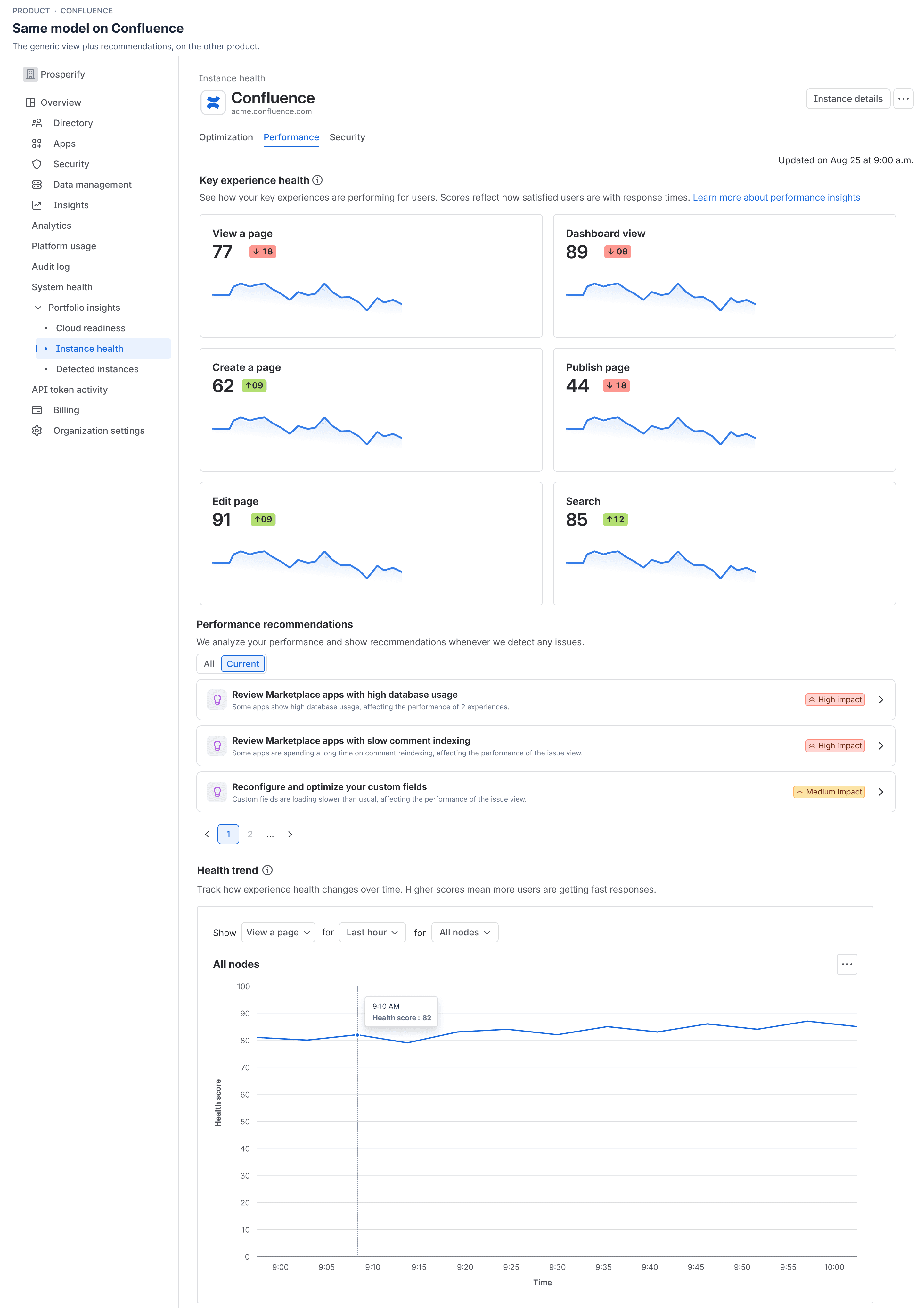Select the Current recommendations filter
The image size is (924, 1308).
click(x=243, y=664)
